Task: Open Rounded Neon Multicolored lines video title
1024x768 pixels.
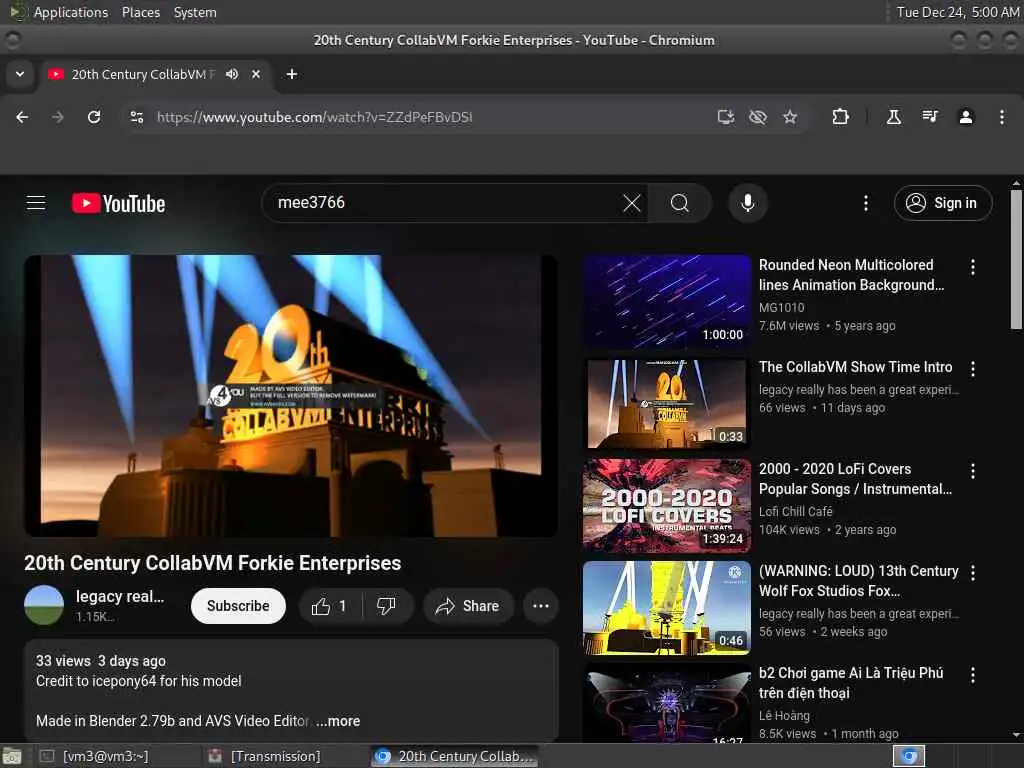Action: pyautogui.click(x=851, y=275)
